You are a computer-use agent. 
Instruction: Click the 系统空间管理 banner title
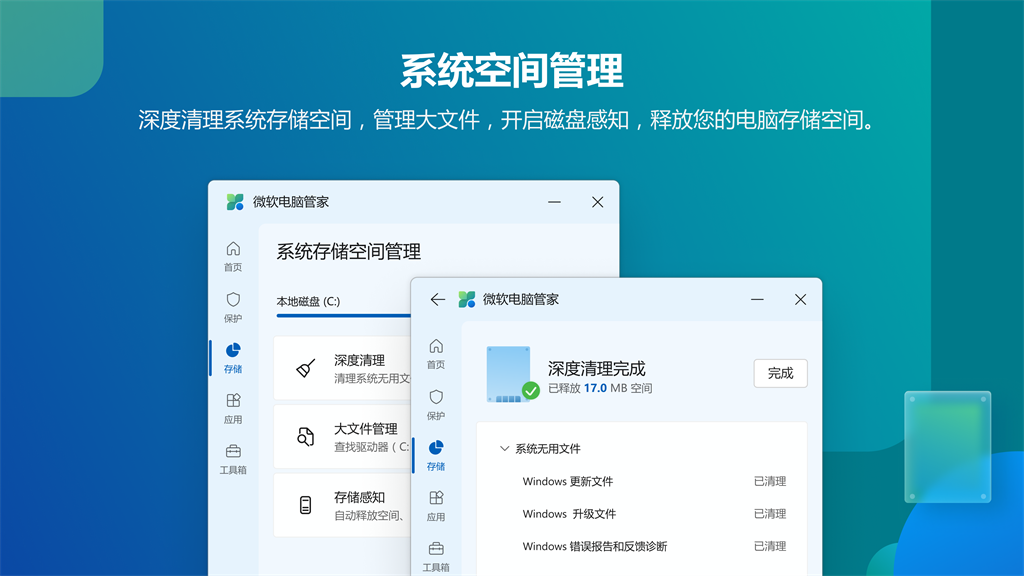point(511,71)
